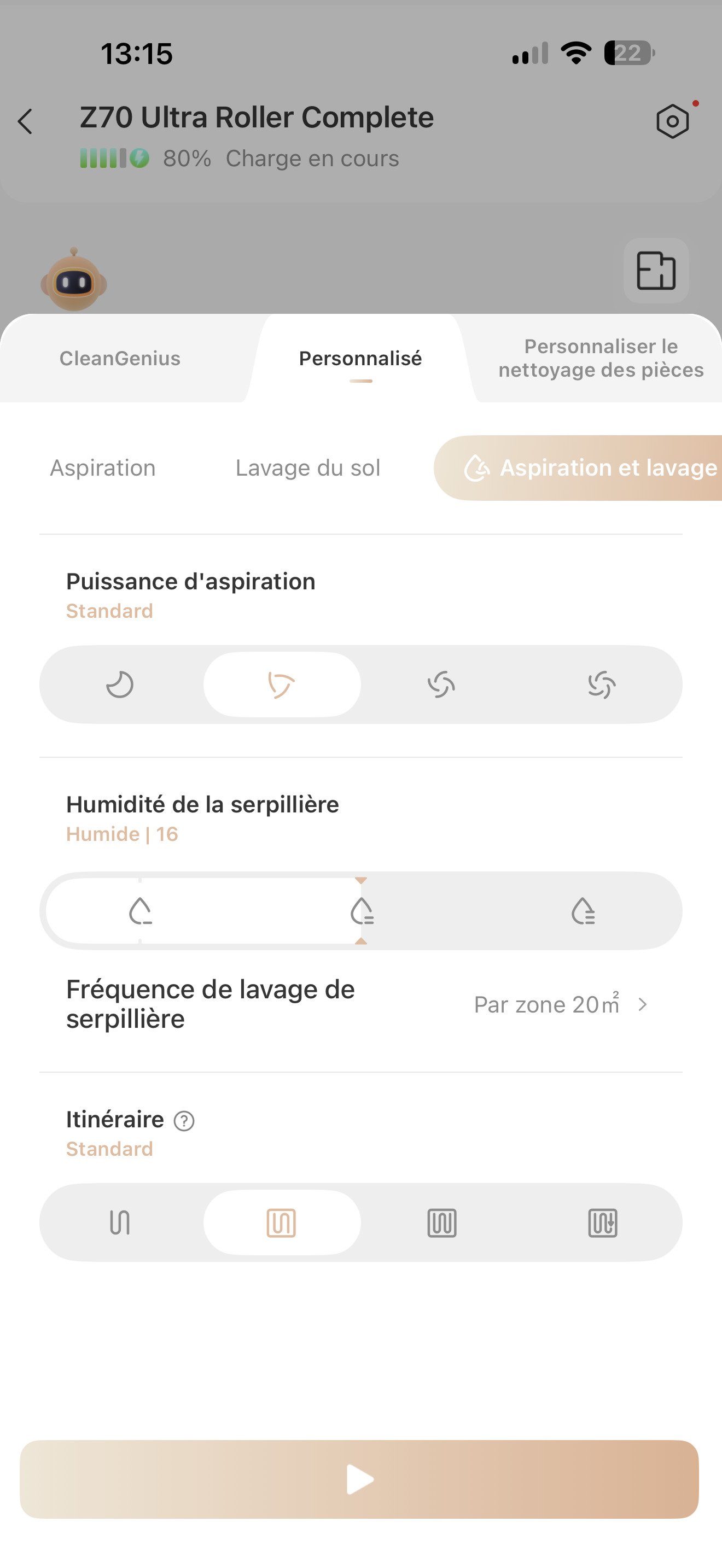Select Standard suction power option
Viewport: 722px width, 1568px height.
pyautogui.click(x=282, y=685)
